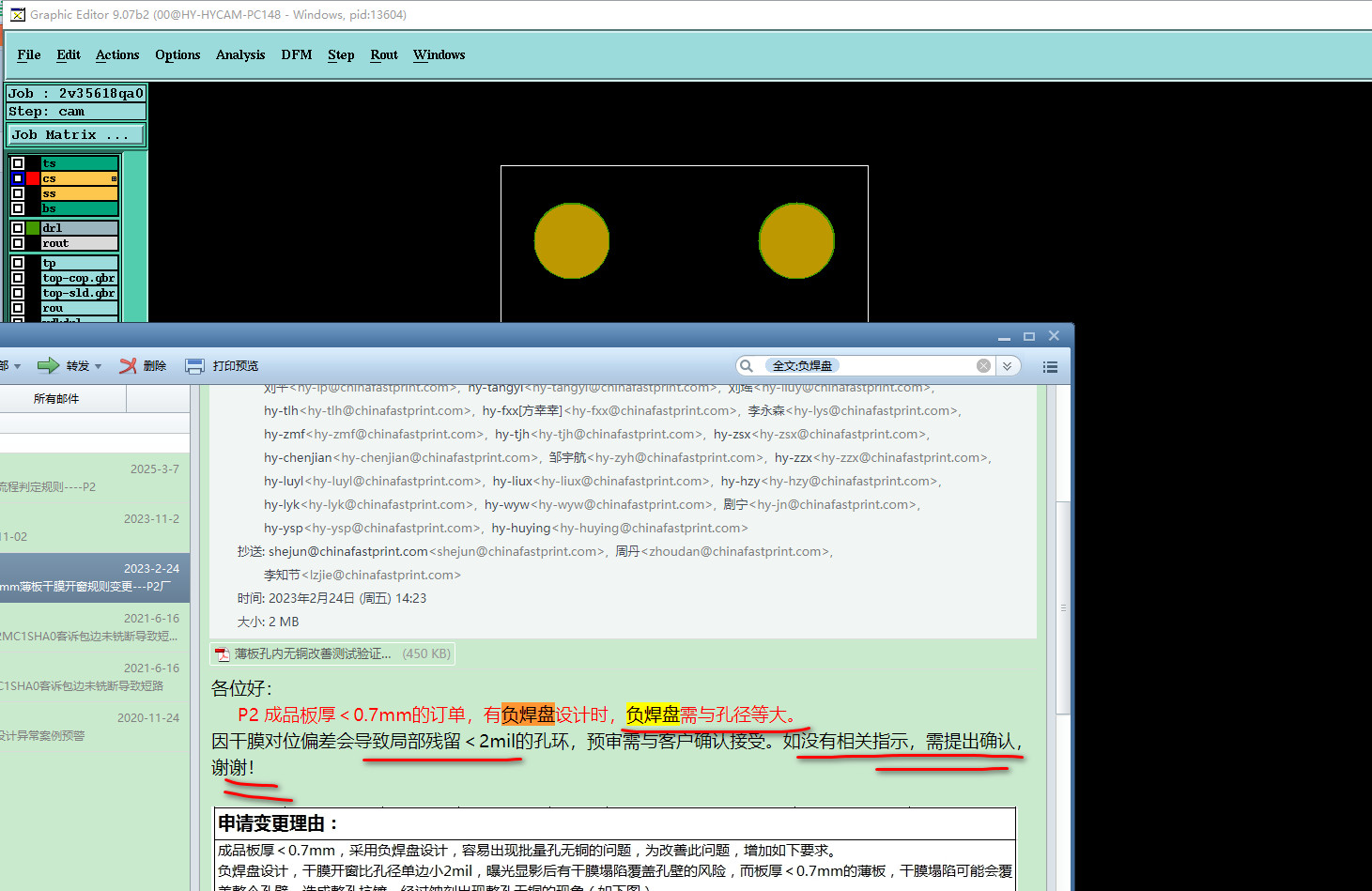
Task: Open the mail dated 2025-3-7
Action: coord(94,478)
